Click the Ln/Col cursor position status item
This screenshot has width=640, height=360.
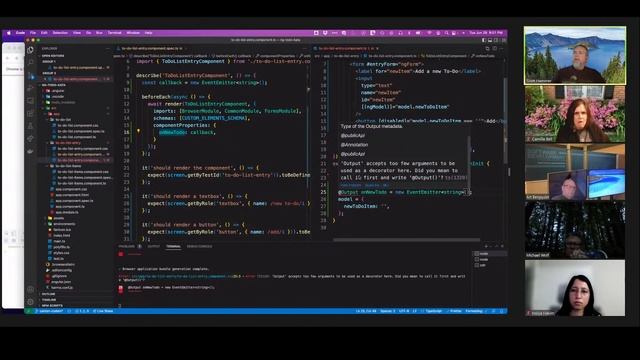point(366,311)
